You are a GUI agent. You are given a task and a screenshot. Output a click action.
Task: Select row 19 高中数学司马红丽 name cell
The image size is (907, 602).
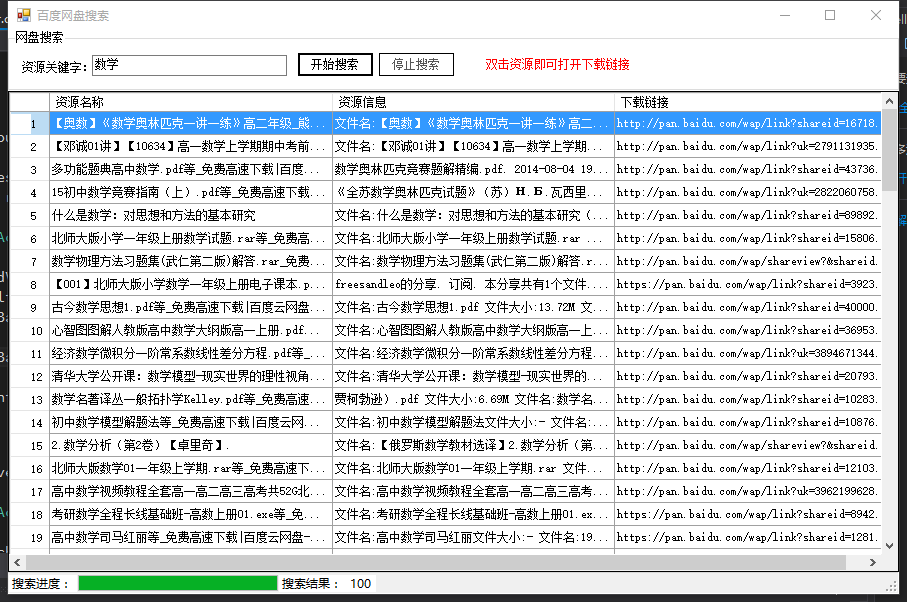click(191, 537)
